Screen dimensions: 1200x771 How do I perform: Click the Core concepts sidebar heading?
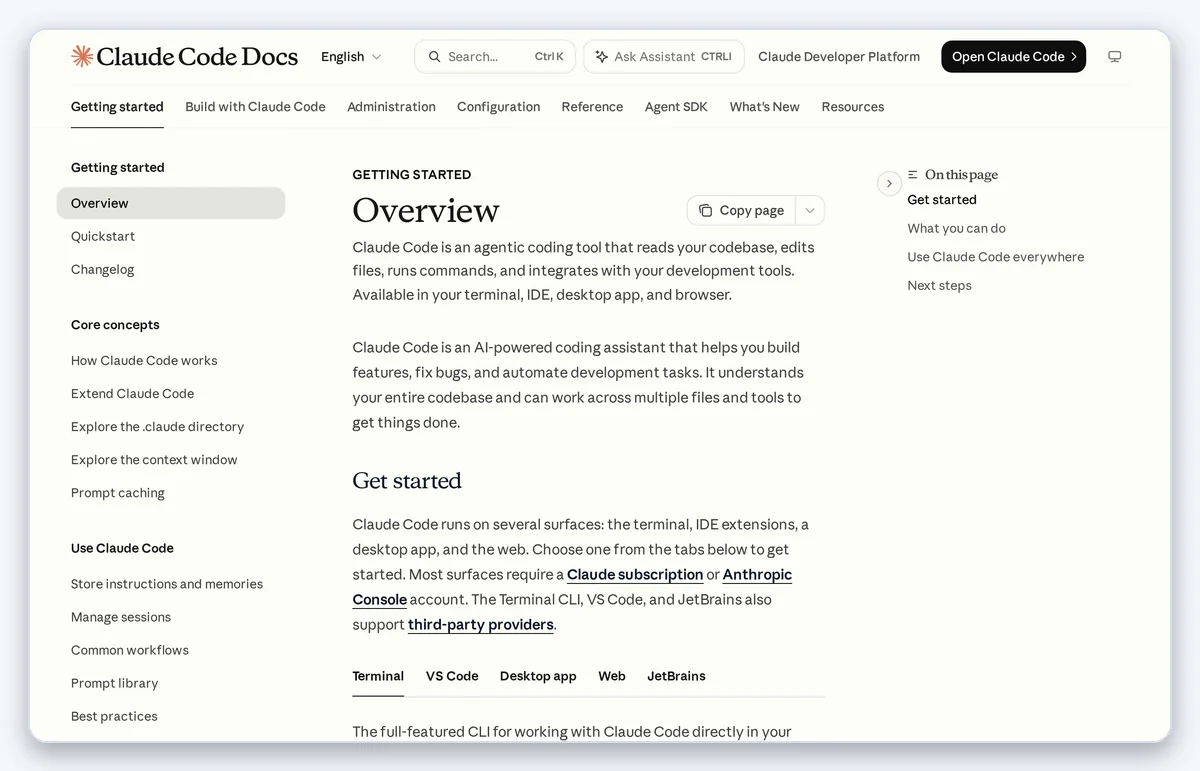(x=115, y=324)
